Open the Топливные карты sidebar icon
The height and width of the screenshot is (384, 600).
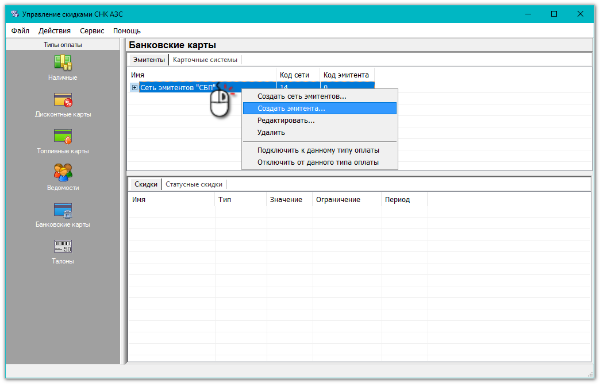pyautogui.click(x=63, y=136)
